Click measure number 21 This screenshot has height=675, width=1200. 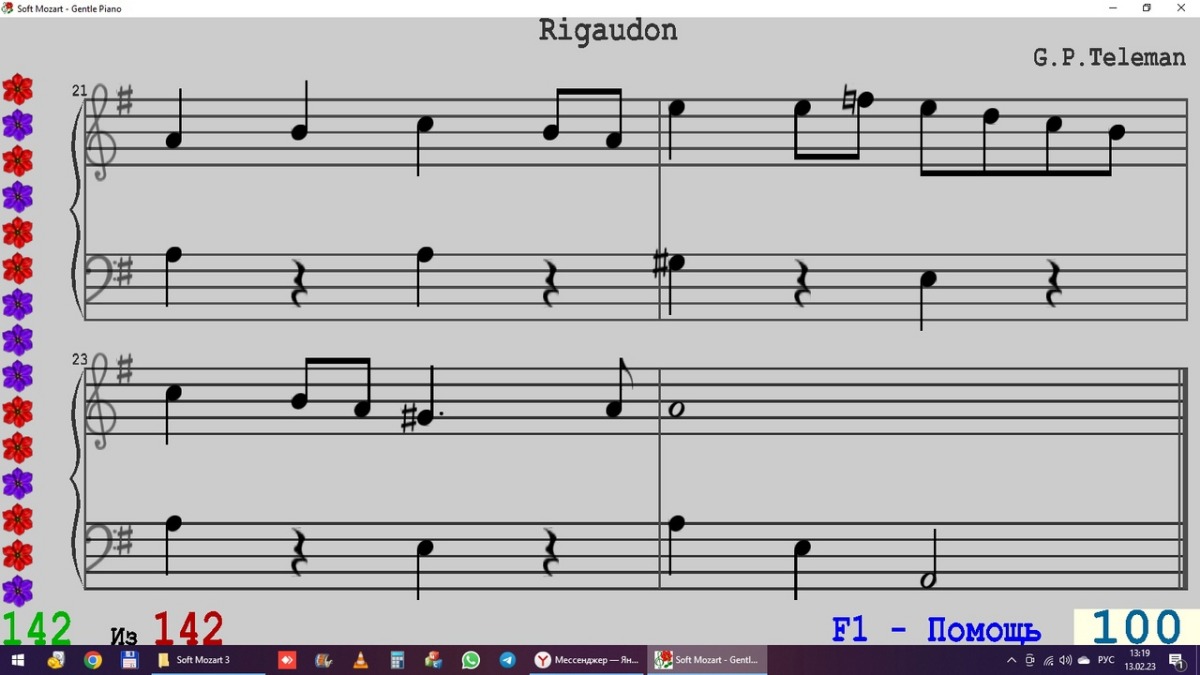79,91
